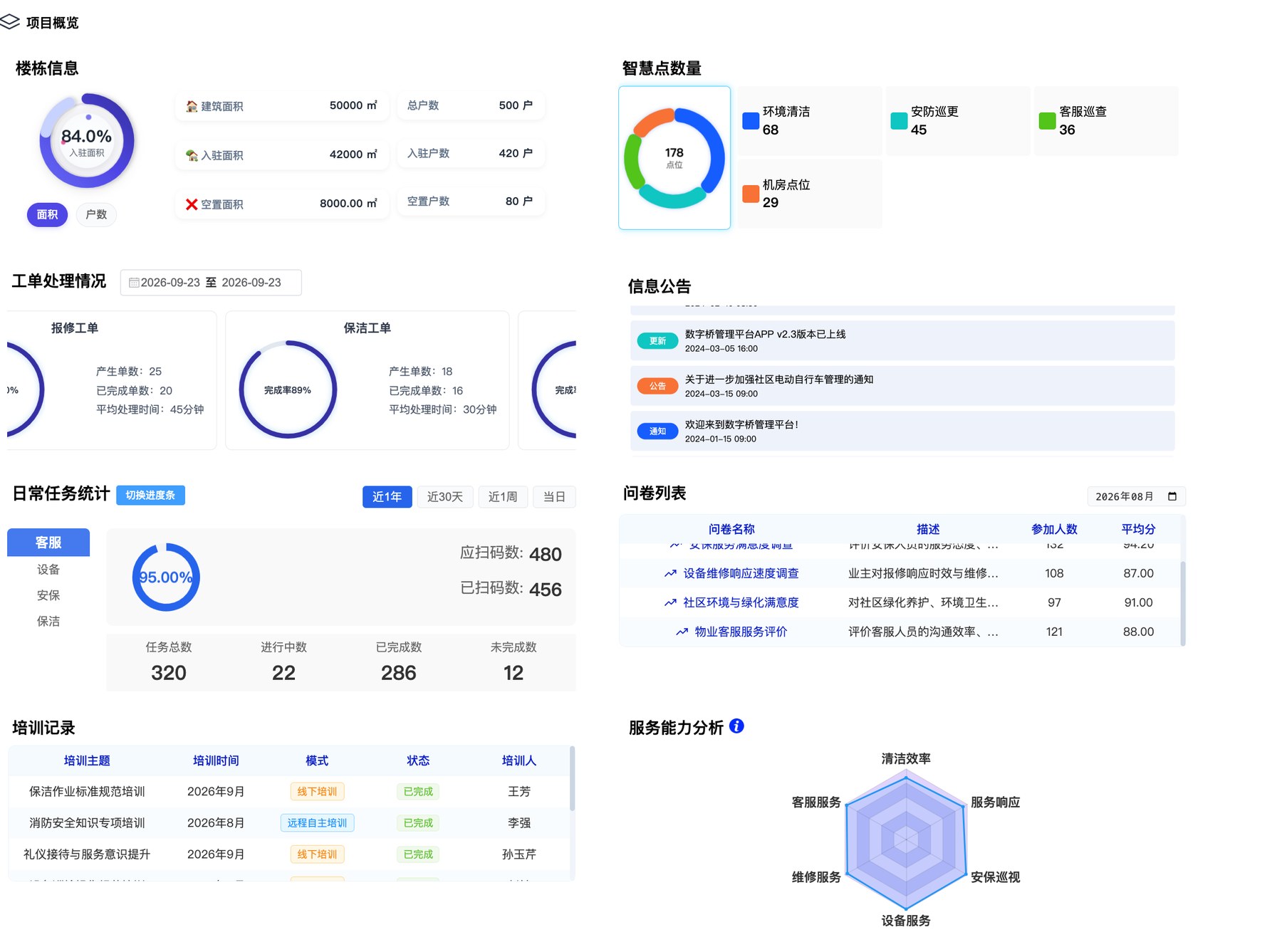Open the 工单处理情况 date range picker
1282x952 pixels.
tap(211, 283)
